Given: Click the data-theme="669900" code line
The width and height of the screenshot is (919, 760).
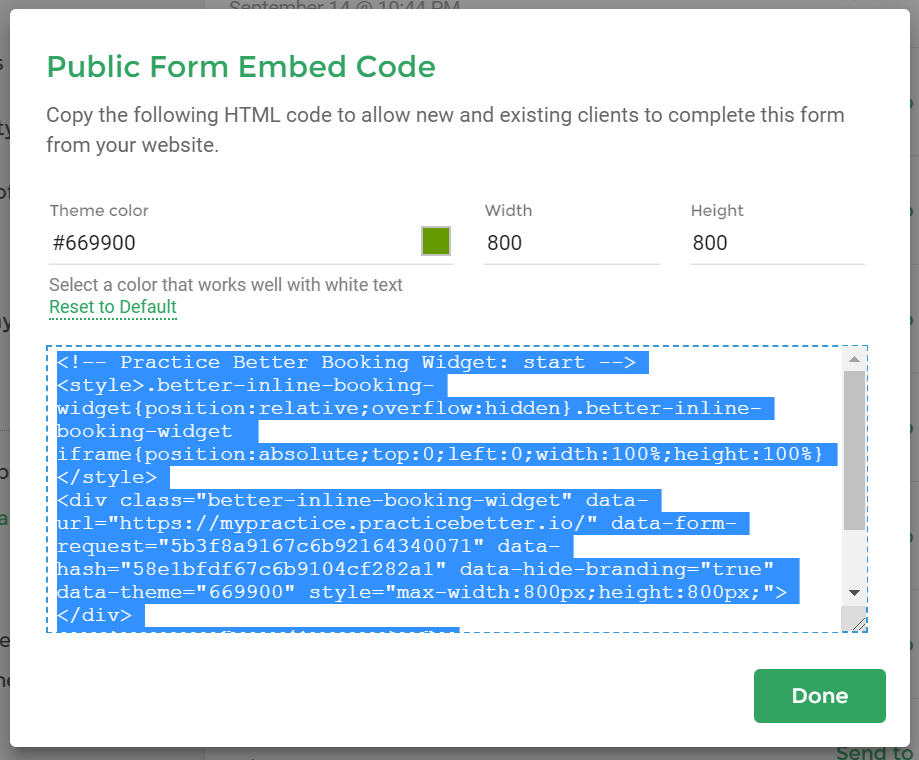Looking at the screenshot, I should 422,592.
